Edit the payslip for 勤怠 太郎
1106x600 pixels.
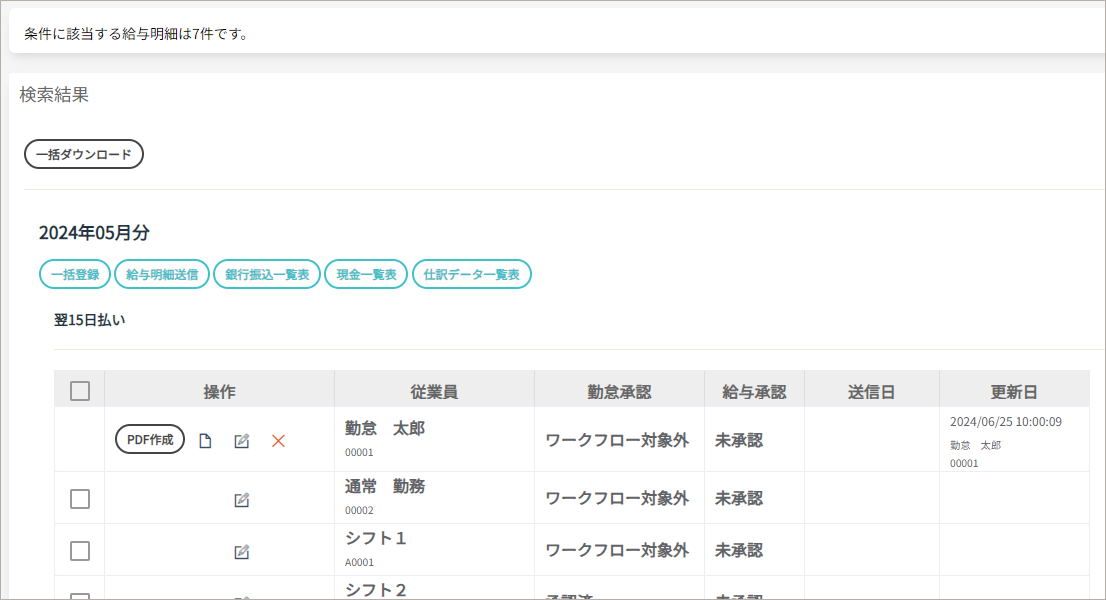[x=241, y=441]
